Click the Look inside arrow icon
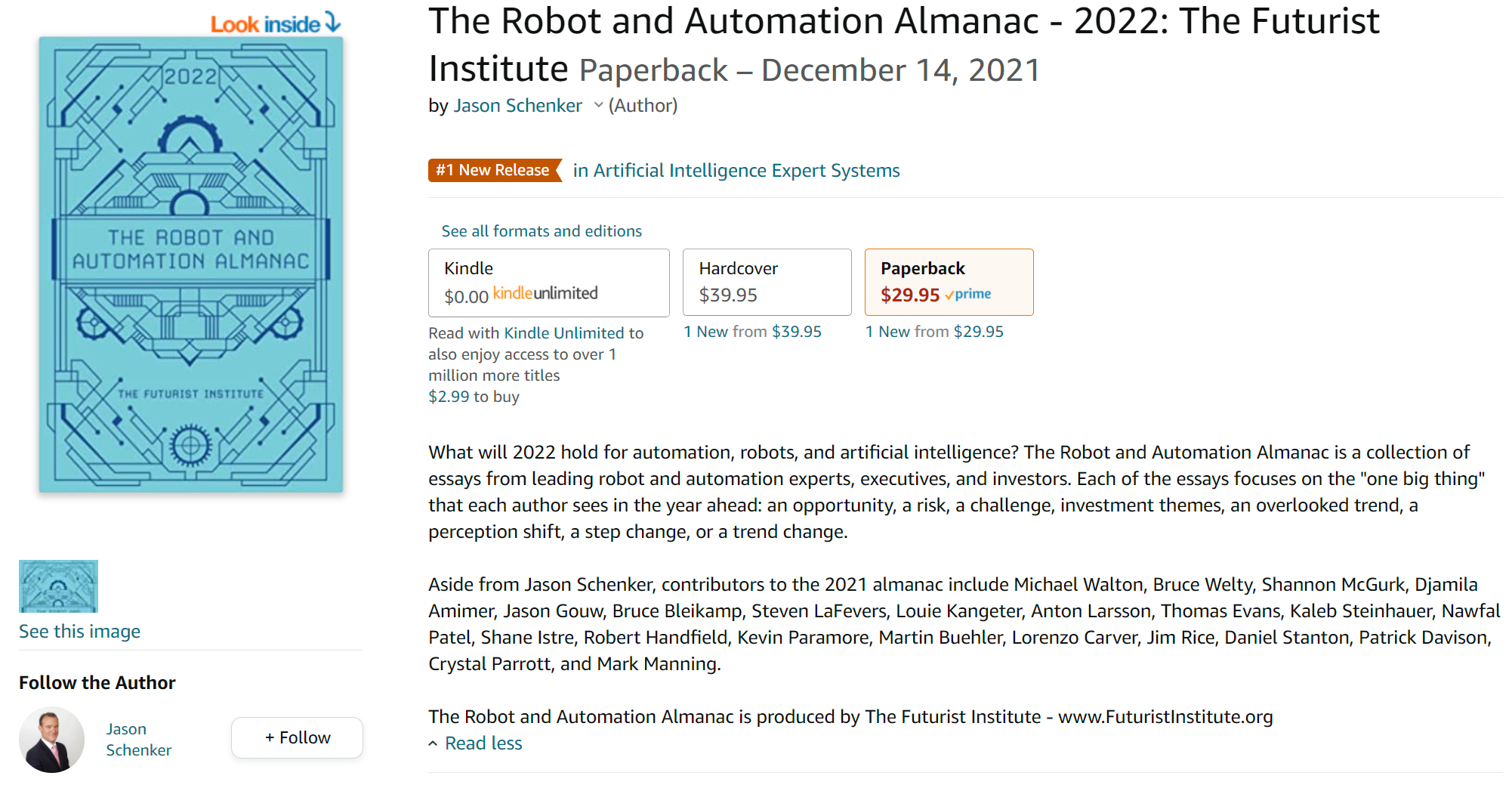Viewport: 1512px width, 785px height. (332, 22)
